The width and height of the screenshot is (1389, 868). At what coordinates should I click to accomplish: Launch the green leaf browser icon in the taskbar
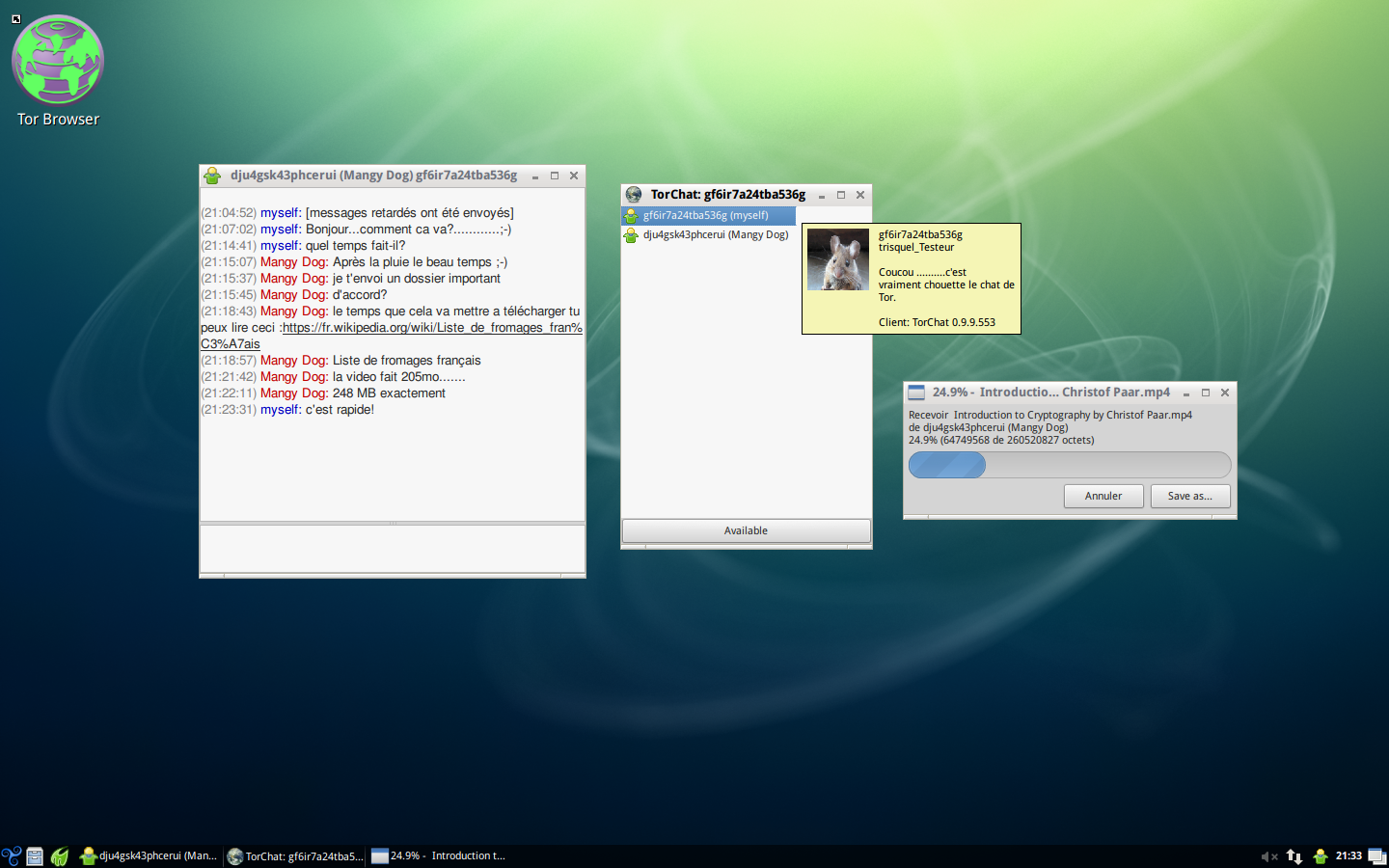(x=60, y=855)
